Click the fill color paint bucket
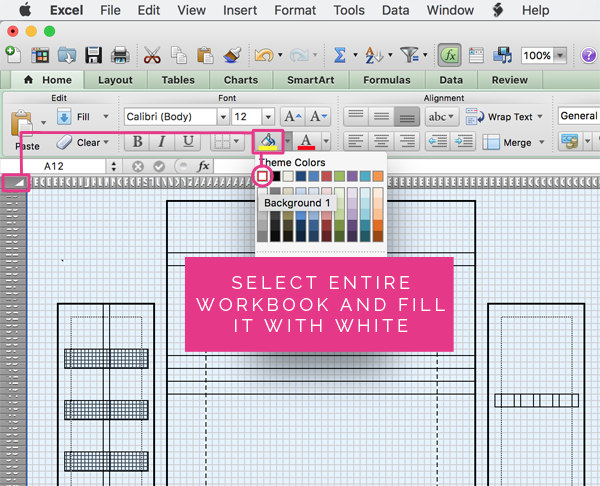This screenshot has height=486, width=600. click(268, 141)
